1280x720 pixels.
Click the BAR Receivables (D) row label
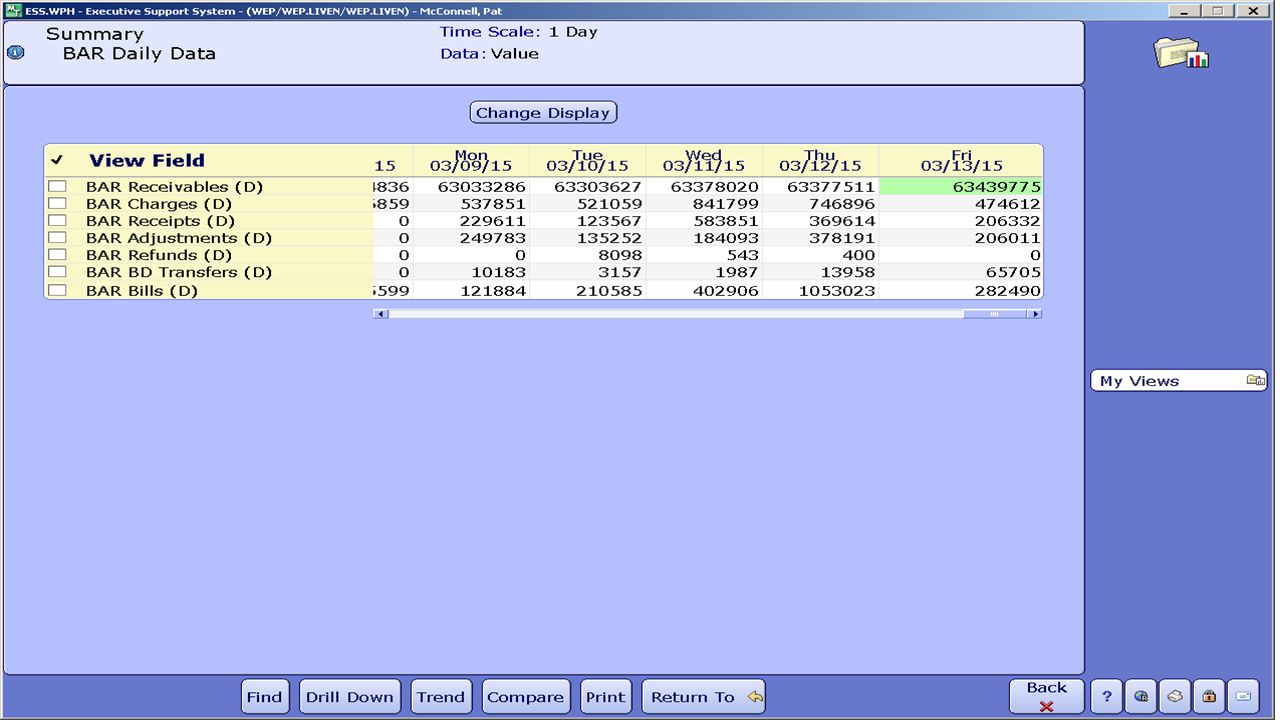point(174,187)
